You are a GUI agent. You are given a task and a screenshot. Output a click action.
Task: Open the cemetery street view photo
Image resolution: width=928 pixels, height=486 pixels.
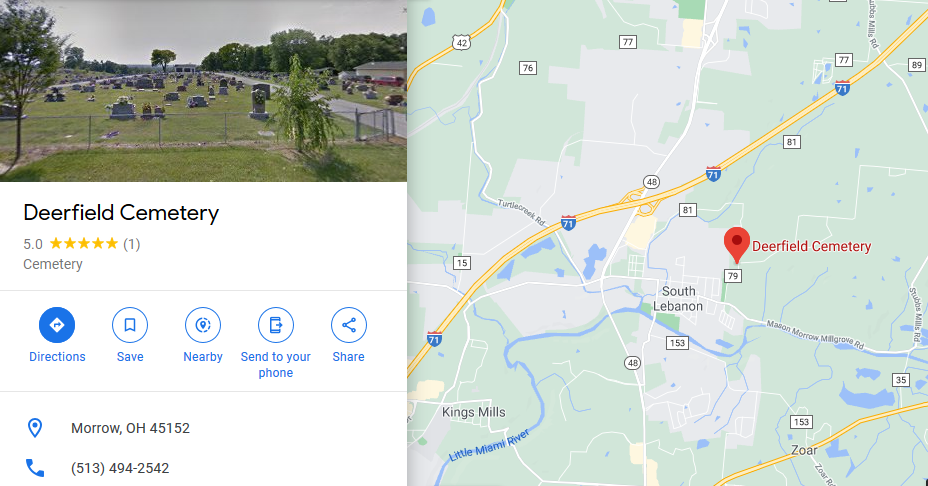[x=204, y=91]
